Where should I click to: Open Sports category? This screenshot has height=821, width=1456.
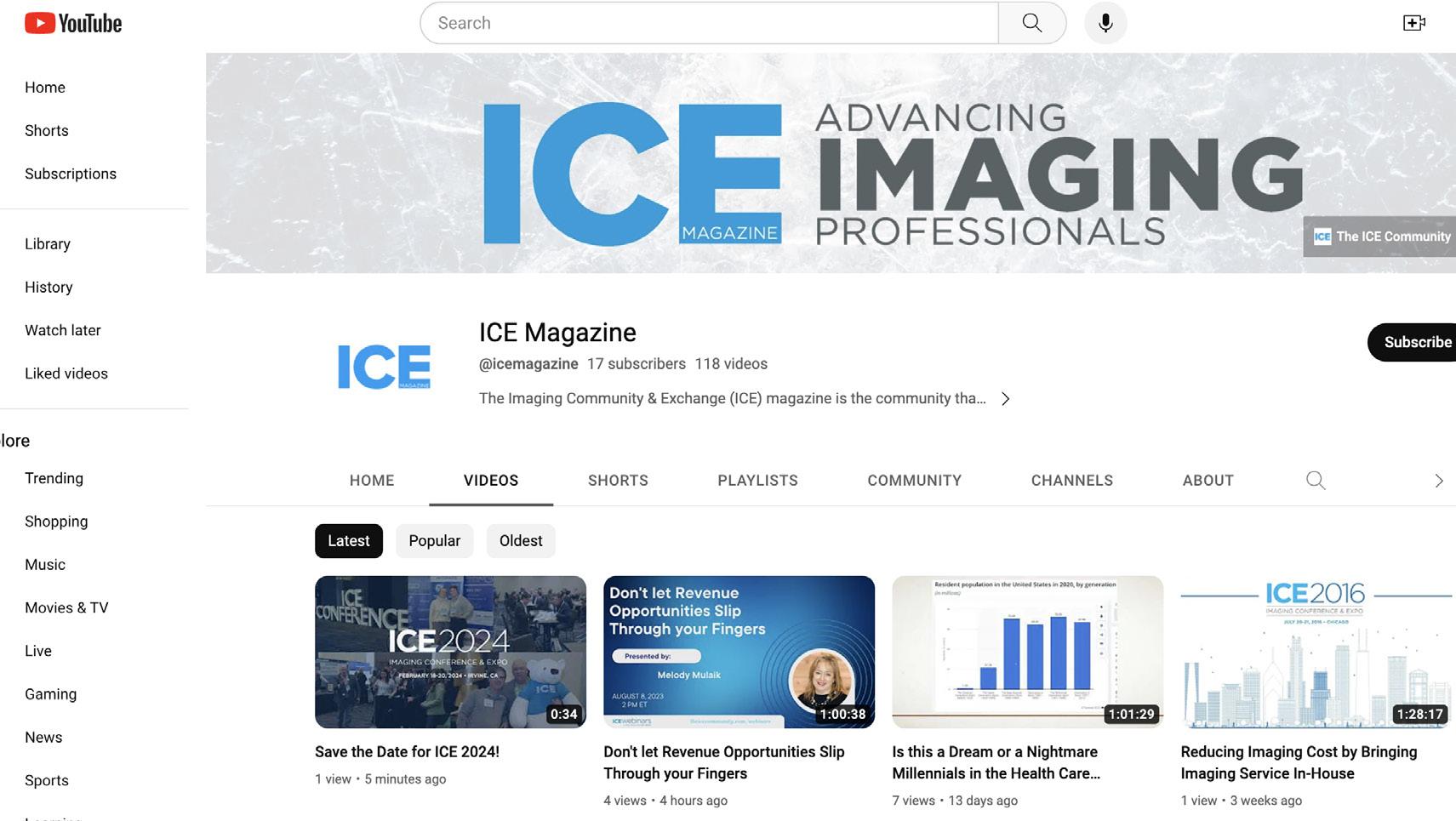pos(47,781)
